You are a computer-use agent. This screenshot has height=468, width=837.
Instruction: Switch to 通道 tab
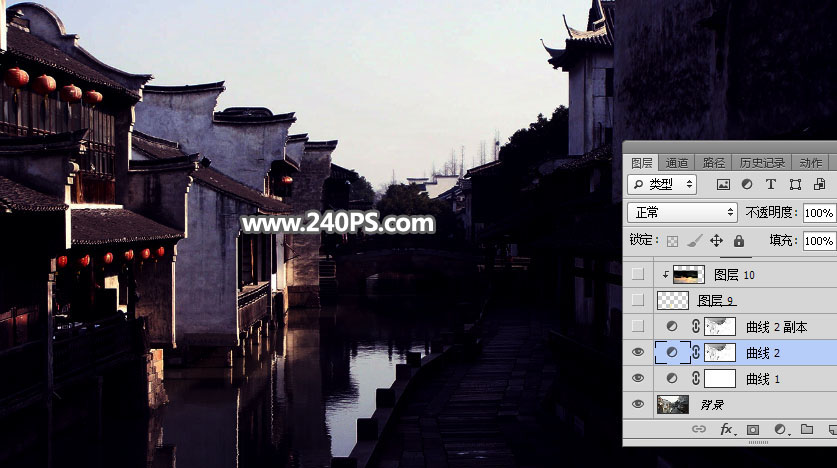tap(677, 163)
